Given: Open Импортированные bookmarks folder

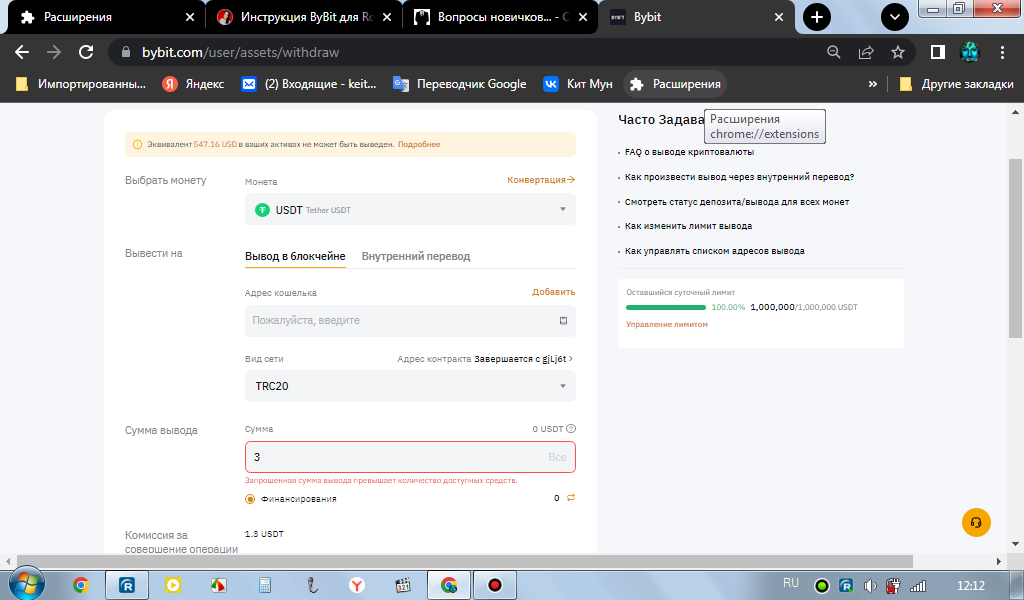Looking at the screenshot, I should pos(80,84).
